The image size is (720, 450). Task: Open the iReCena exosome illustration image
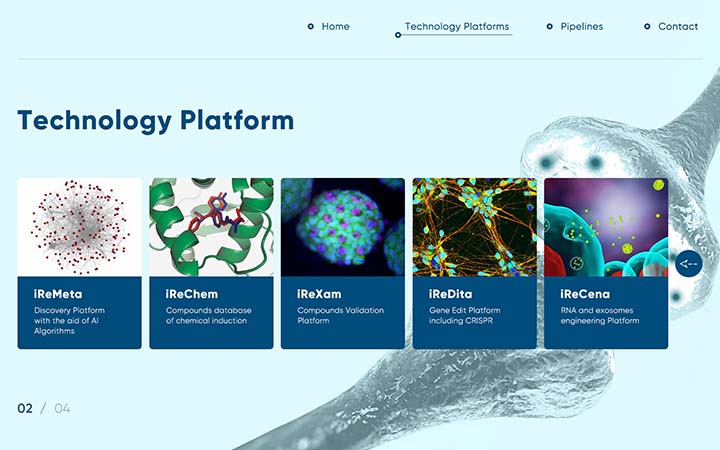606,227
